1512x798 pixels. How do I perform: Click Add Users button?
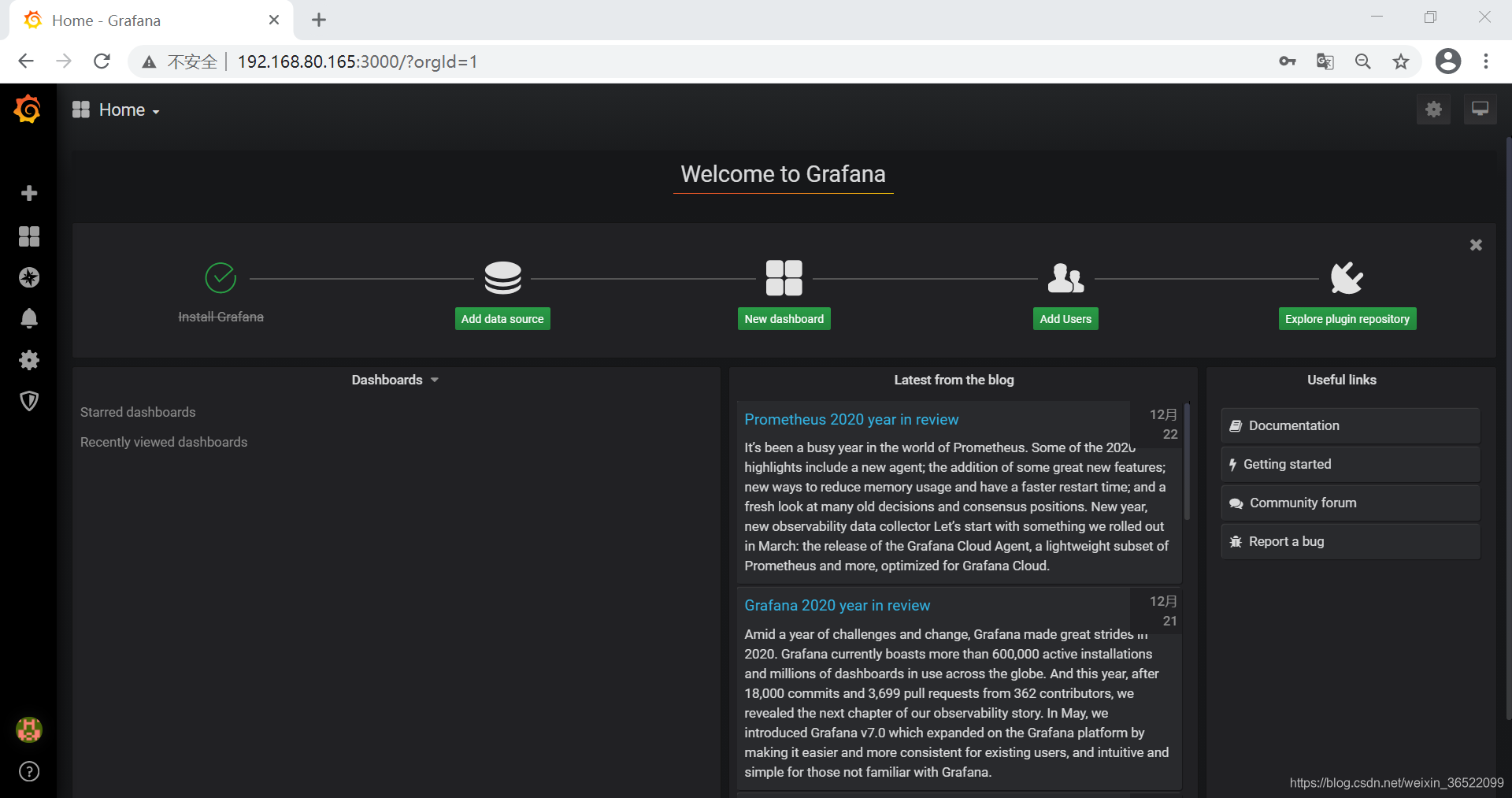click(x=1065, y=319)
